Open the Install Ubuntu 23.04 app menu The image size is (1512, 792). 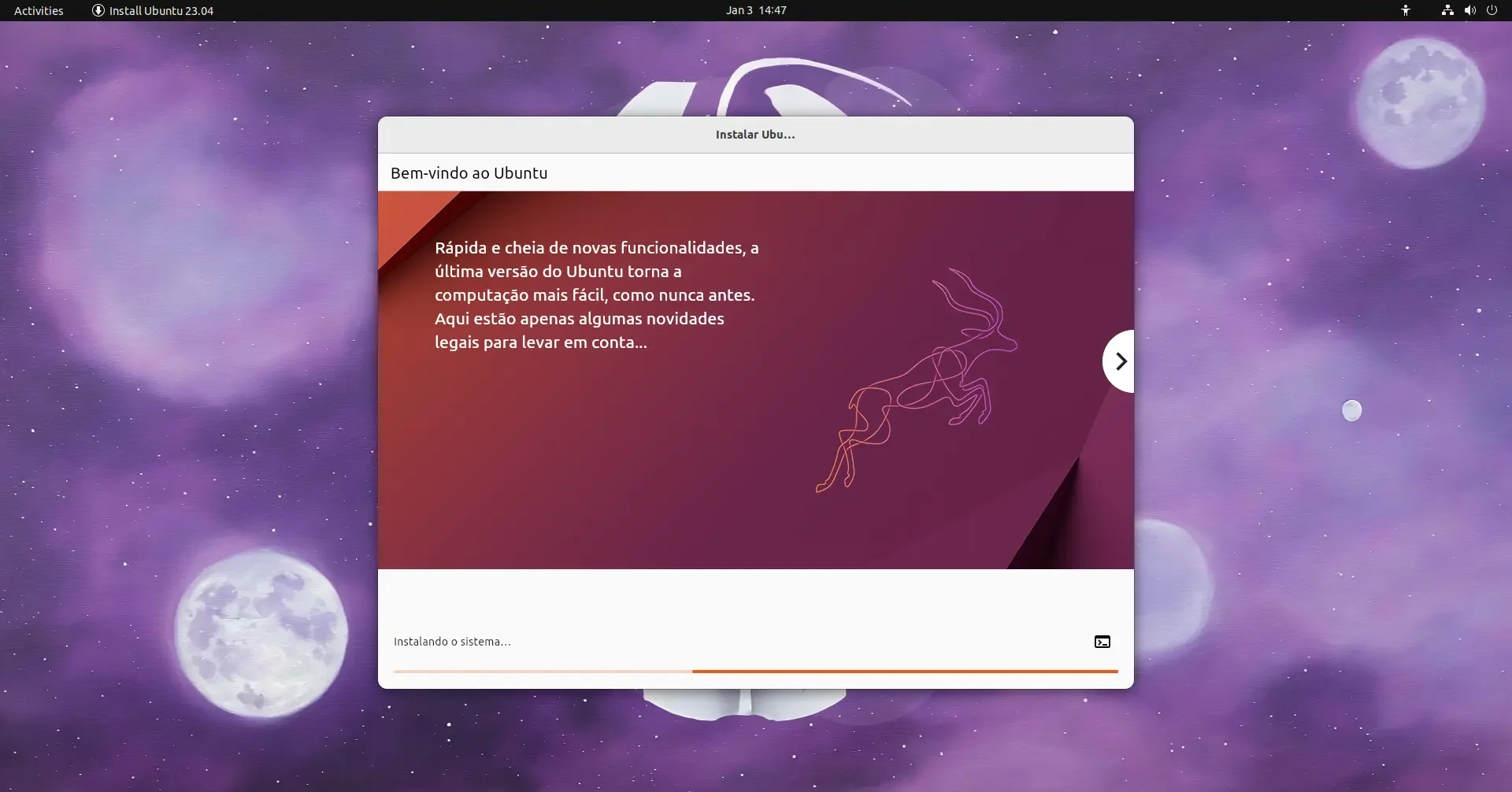coord(153,10)
